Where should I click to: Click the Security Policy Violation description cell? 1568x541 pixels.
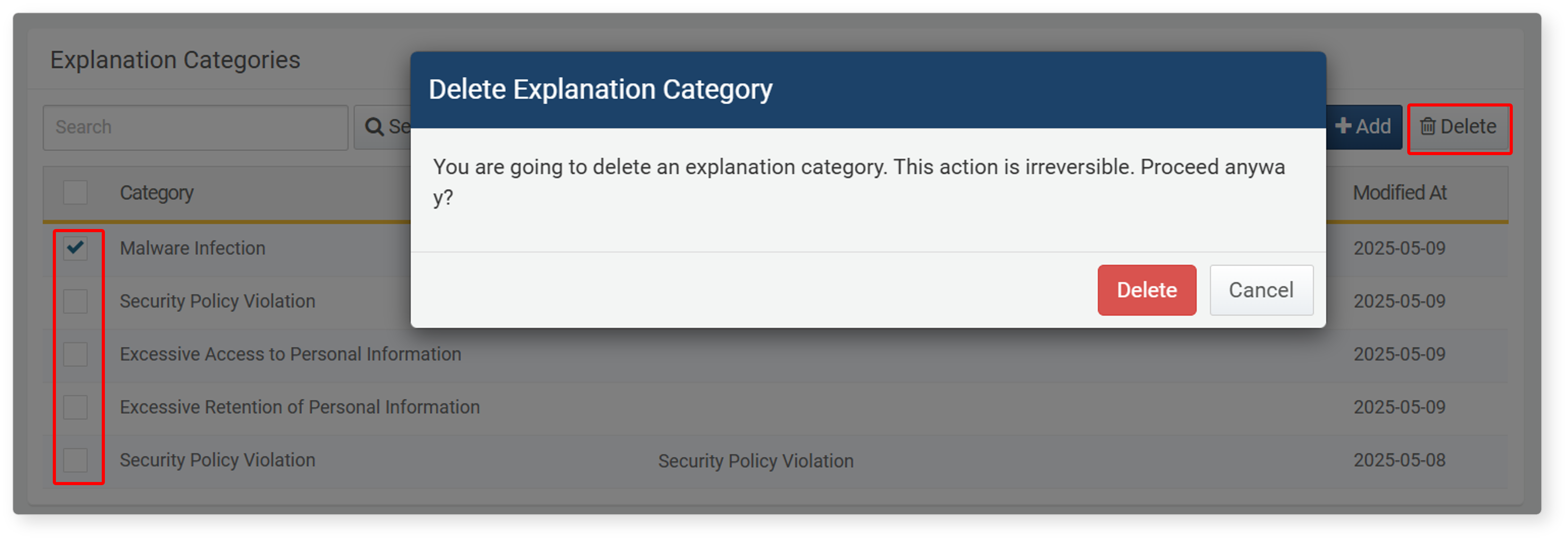pos(755,461)
